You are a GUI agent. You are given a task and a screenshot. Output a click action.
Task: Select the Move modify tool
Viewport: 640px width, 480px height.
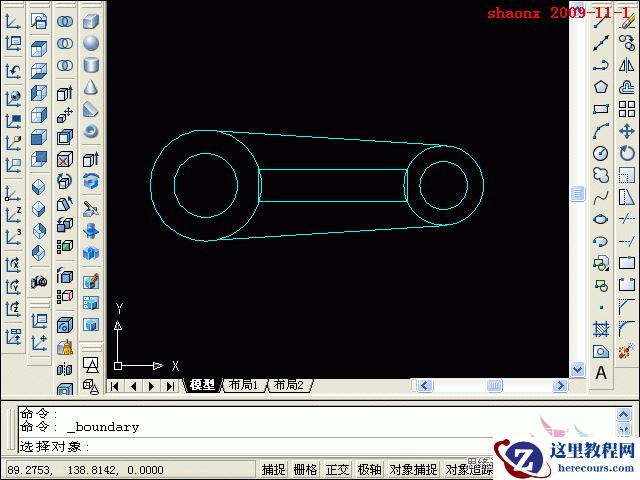627,131
